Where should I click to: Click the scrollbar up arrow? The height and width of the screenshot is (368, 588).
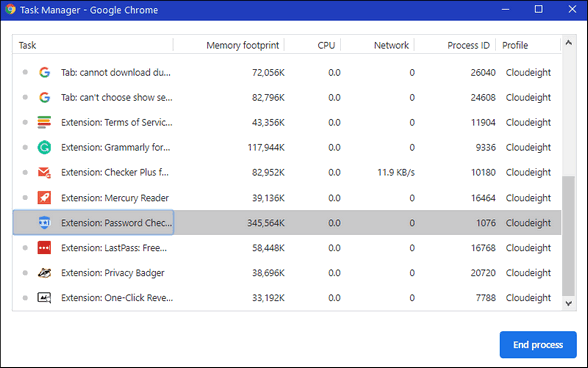(x=568, y=43)
